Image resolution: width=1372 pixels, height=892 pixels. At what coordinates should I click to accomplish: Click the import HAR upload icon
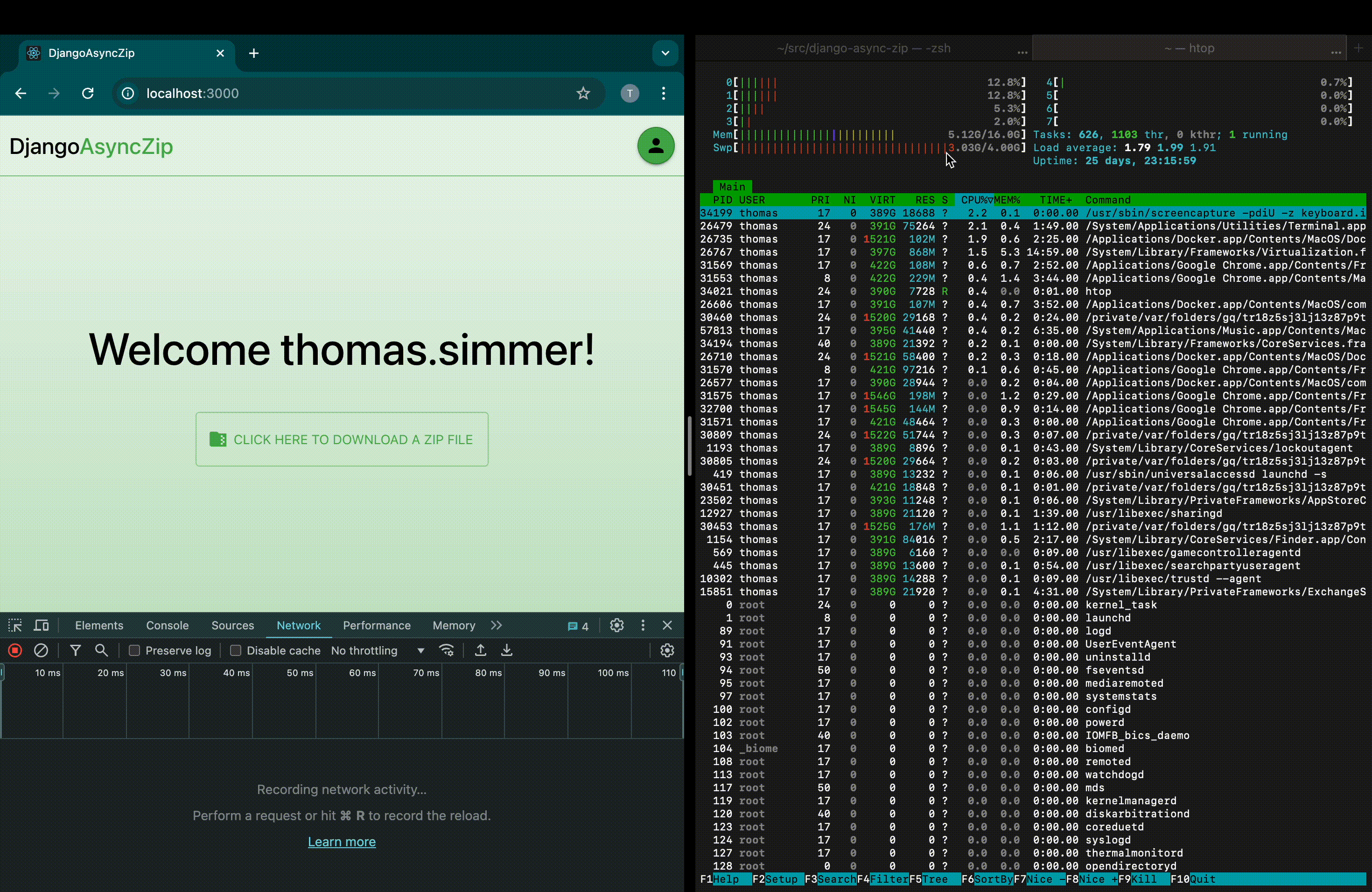[480, 650]
